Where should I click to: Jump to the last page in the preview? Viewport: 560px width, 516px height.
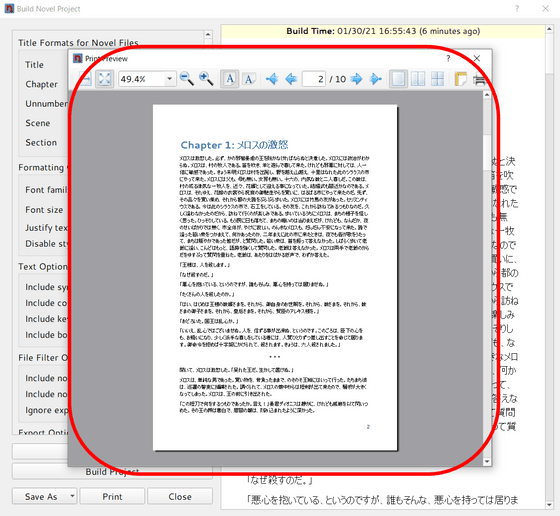click(376, 79)
